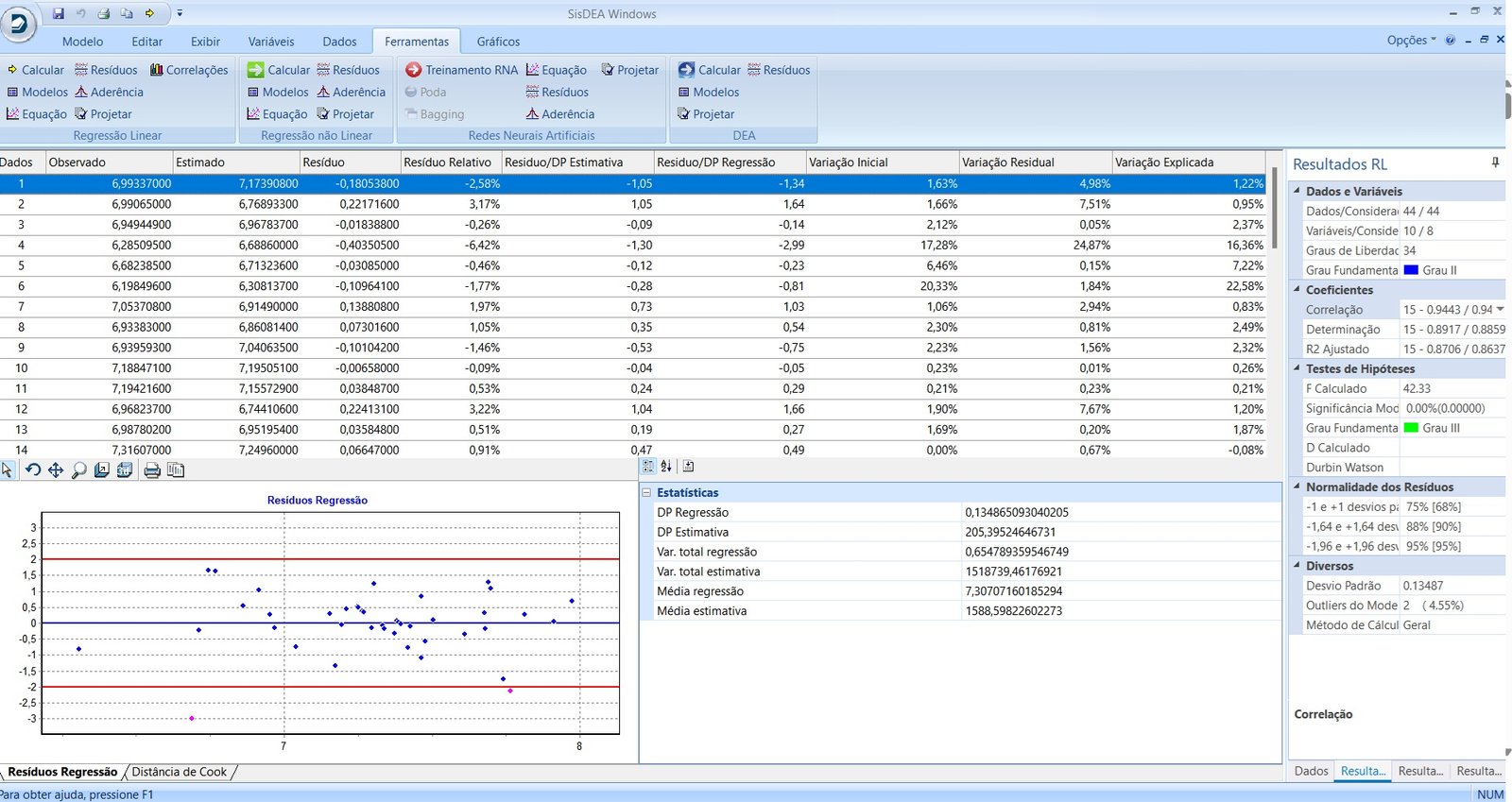1512x802 pixels.
Task: Collapse the Dados e Variáveis section
Action: [1297, 191]
